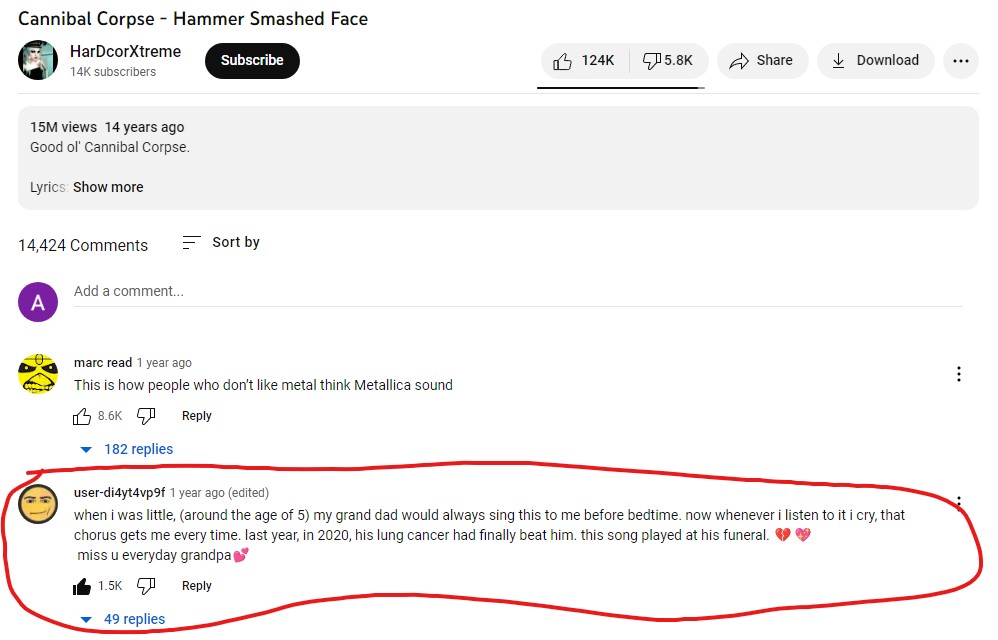Expand description with Show more
998x640 pixels.
108,187
